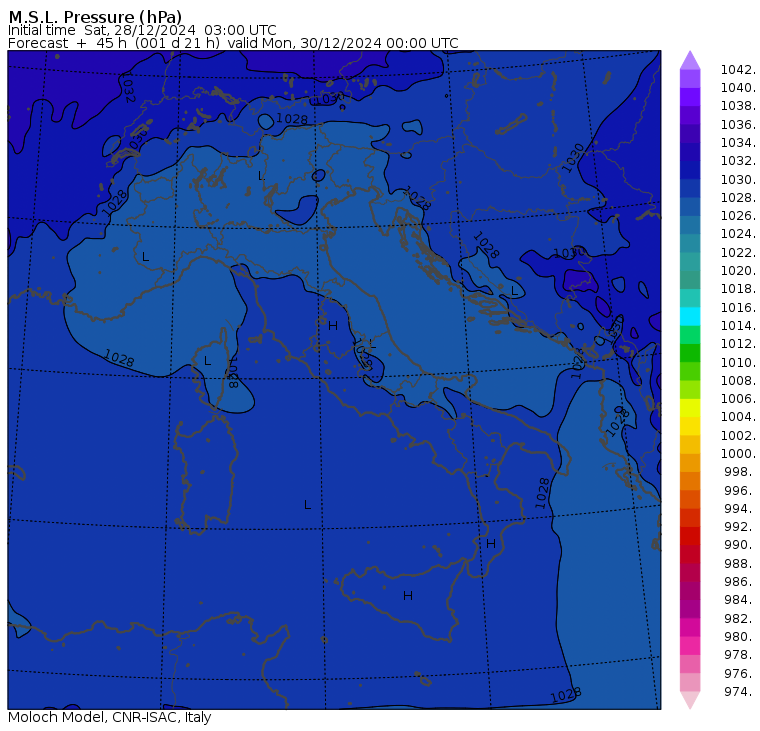Screen dimensions: 760x731
Task: Click the 1028 contour label at the bottom edge
Action: click(x=566, y=695)
